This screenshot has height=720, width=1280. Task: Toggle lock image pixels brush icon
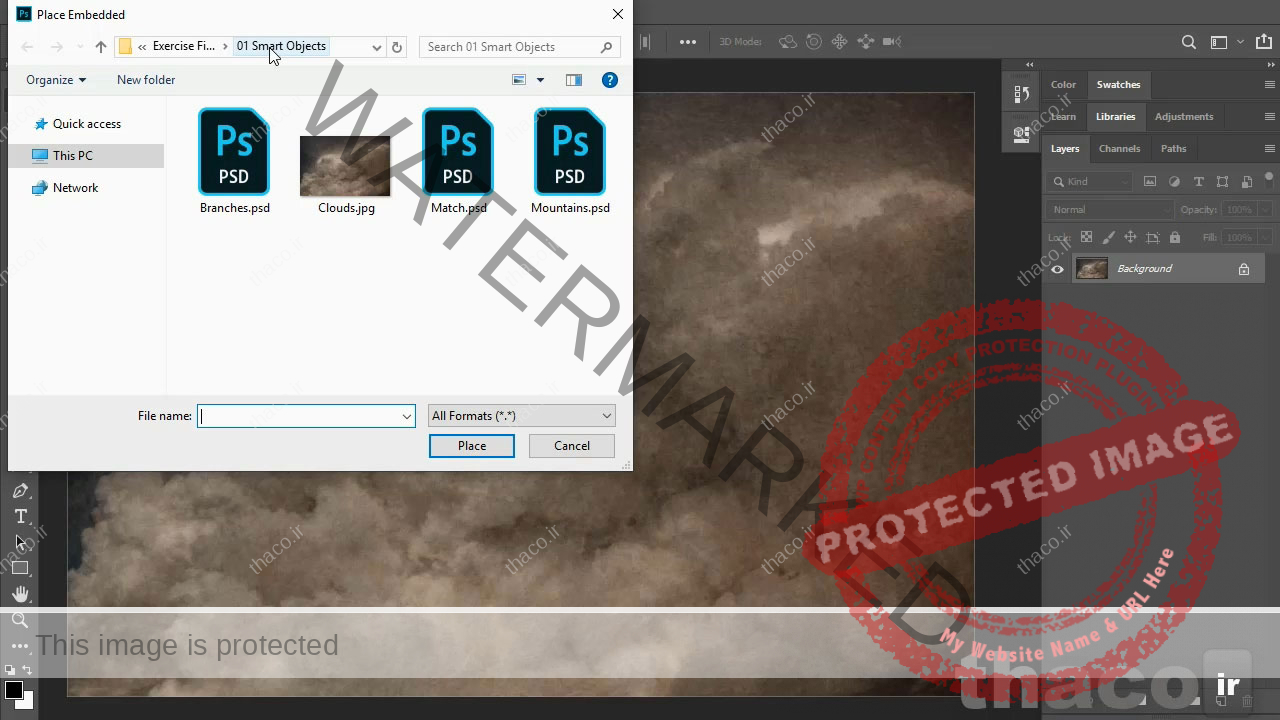pos(1108,237)
